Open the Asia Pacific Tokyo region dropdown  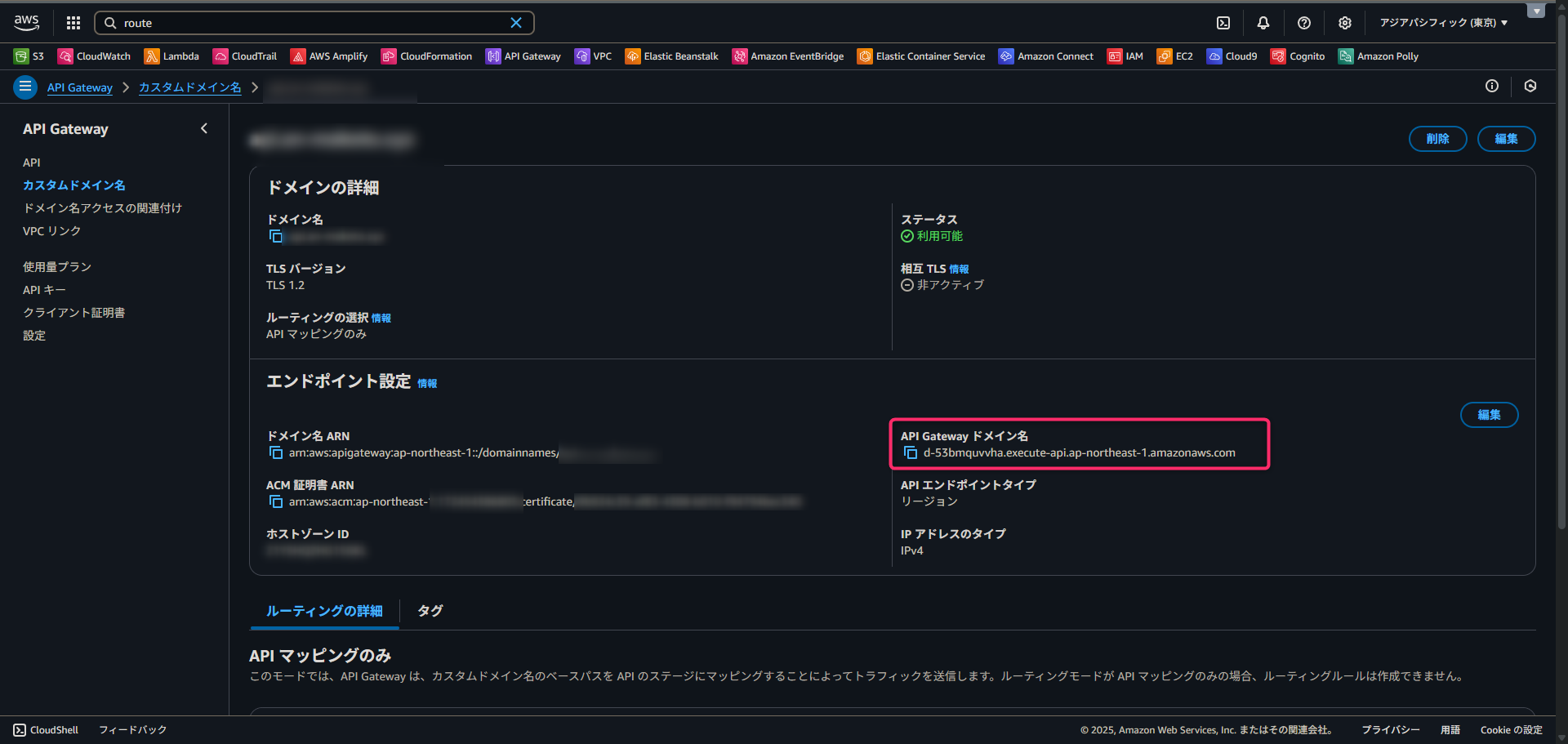tap(1444, 23)
